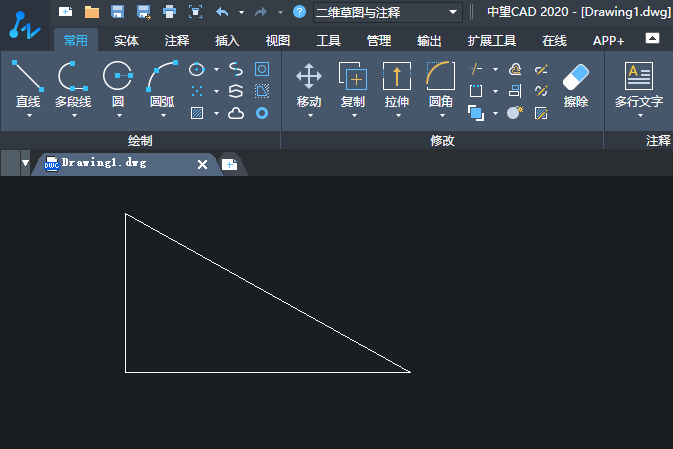Viewport: 673px width, 449px height.
Task: Expand the Arc (圆弧) dropdown arrow
Action: click(x=164, y=115)
